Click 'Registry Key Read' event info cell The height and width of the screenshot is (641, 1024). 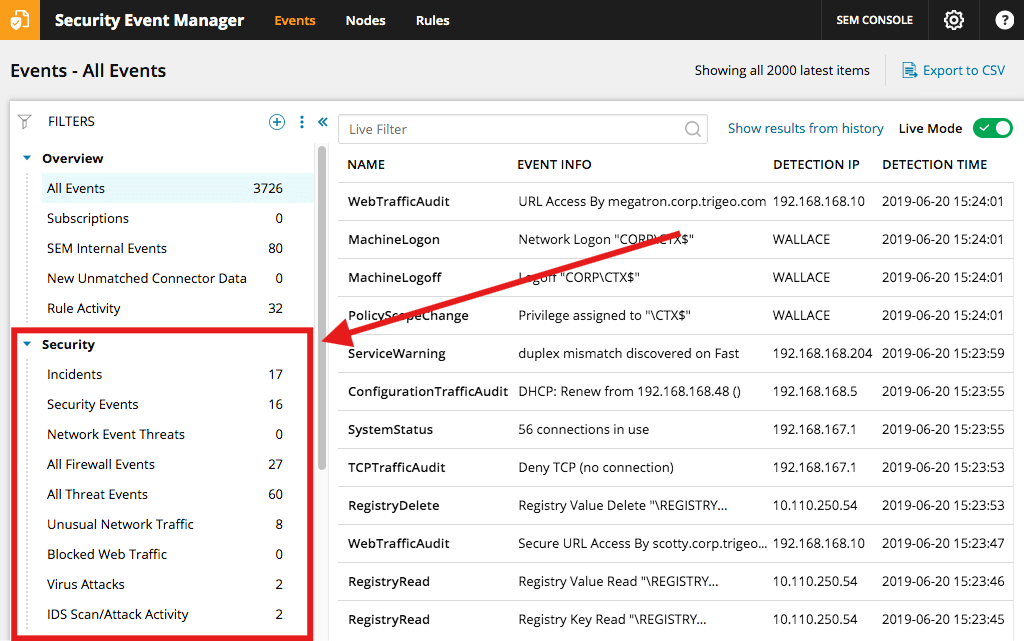click(x=612, y=619)
